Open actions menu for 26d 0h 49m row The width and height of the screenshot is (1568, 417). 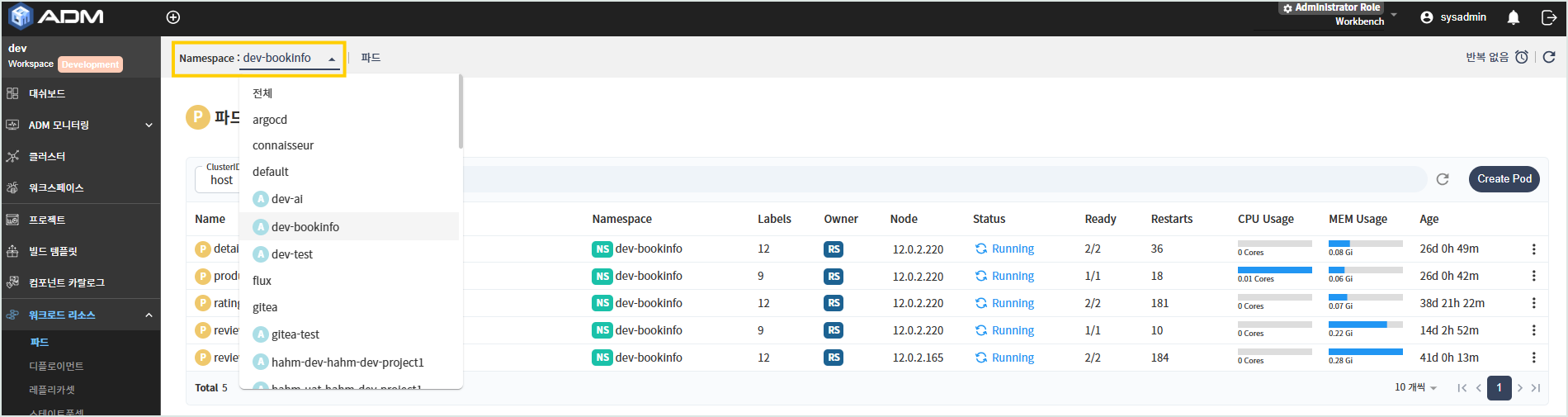1533,249
